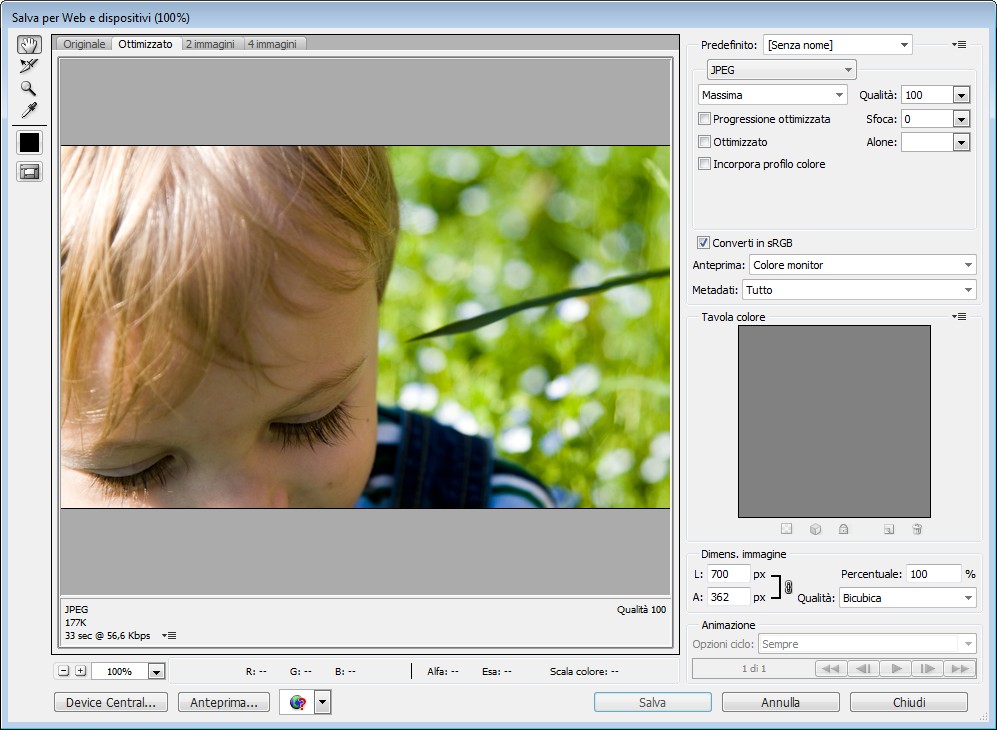Click the zoom in plus button
Screen dimensions: 997x730
(x=81, y=671)
